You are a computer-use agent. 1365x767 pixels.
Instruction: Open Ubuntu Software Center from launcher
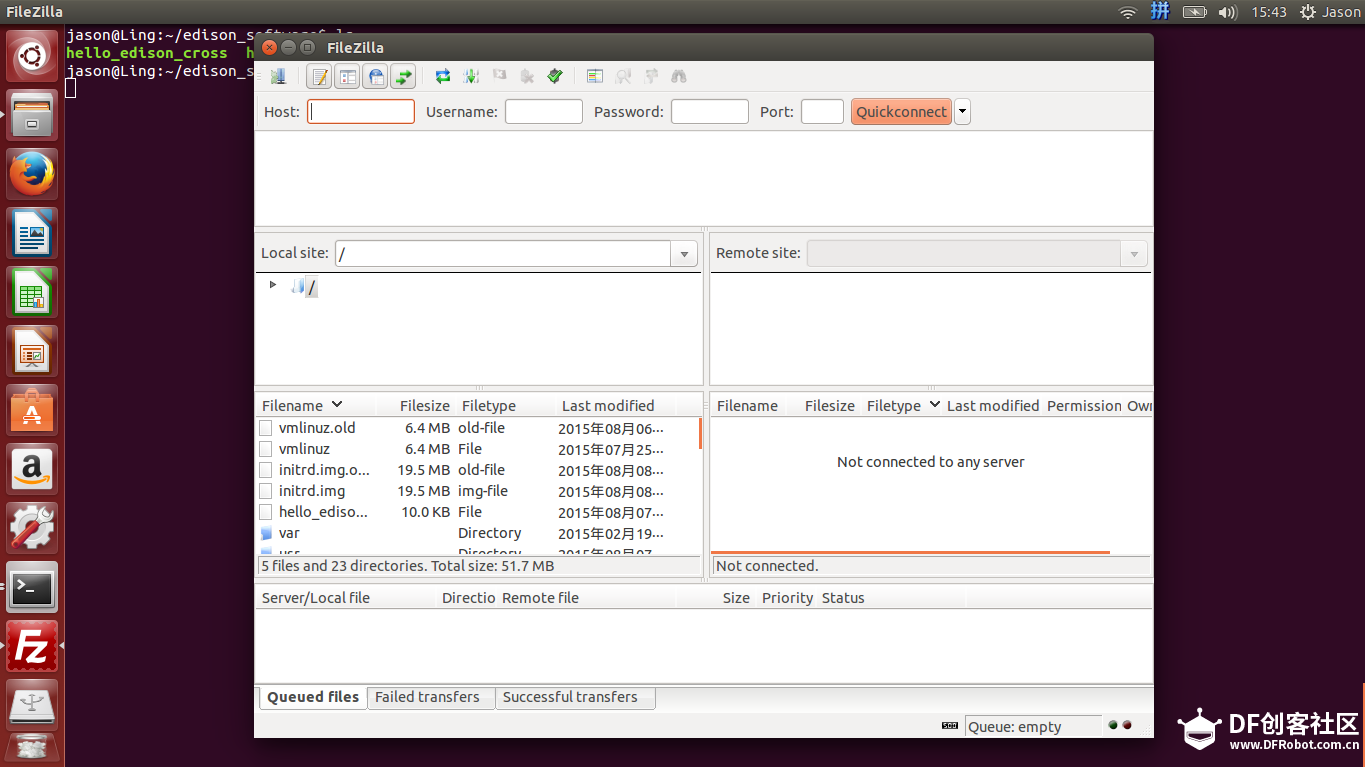tap(33, 410)
